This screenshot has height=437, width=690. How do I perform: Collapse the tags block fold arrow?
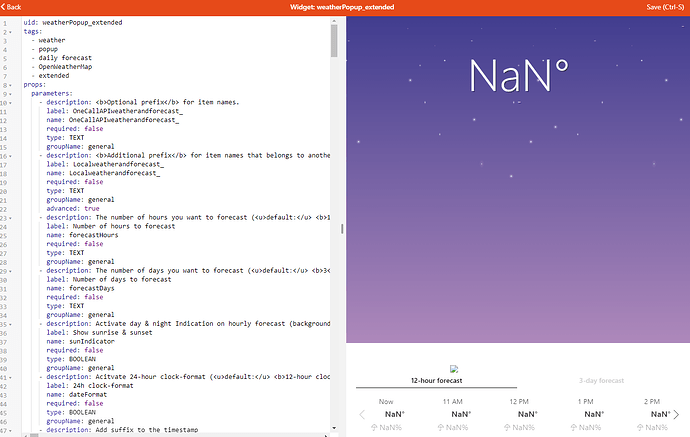[11, 32]
